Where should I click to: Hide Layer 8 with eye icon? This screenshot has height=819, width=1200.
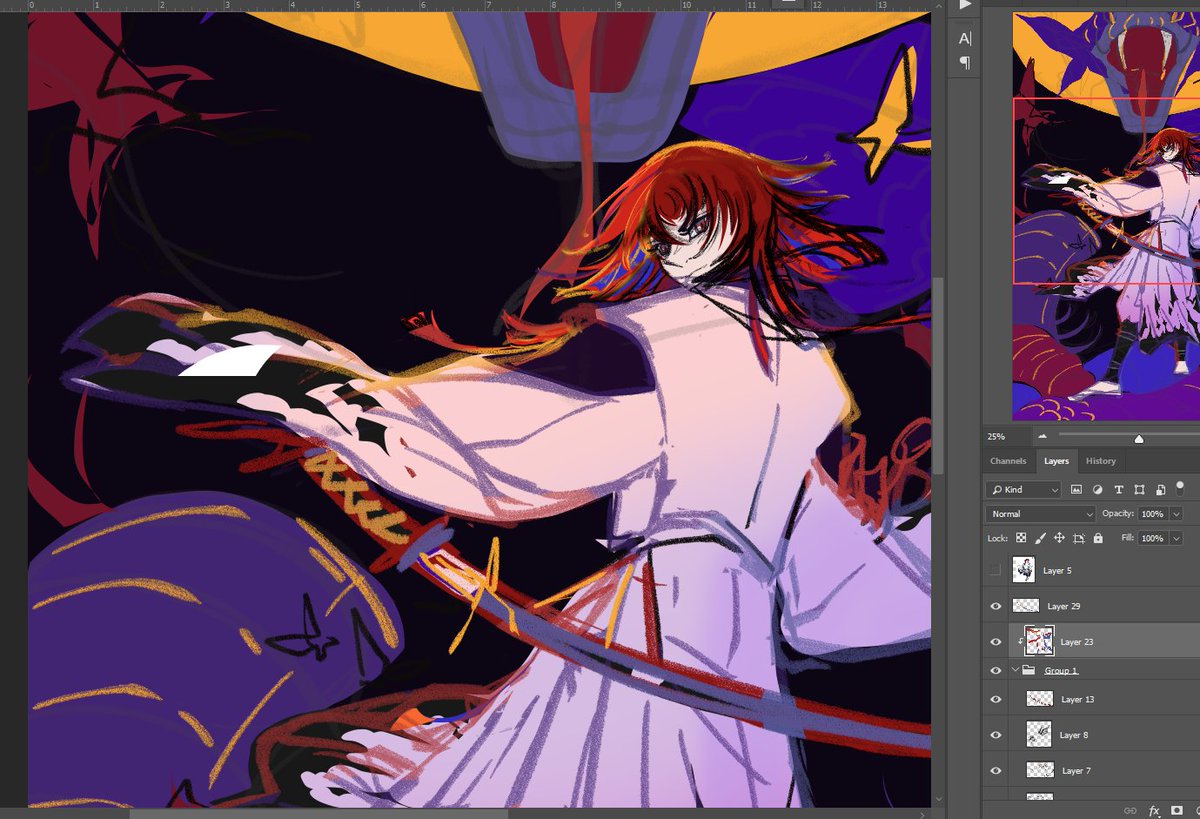click(995, 735)
